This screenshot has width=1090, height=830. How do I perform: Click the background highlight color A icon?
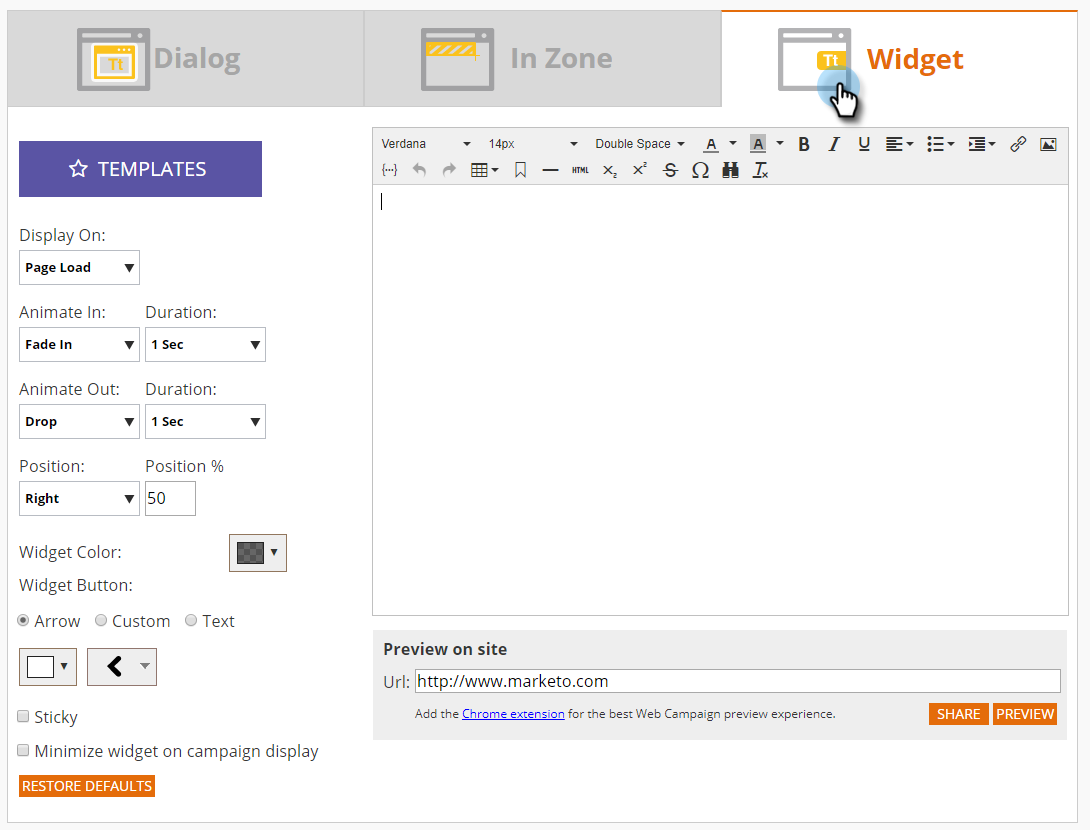[758, 144]
